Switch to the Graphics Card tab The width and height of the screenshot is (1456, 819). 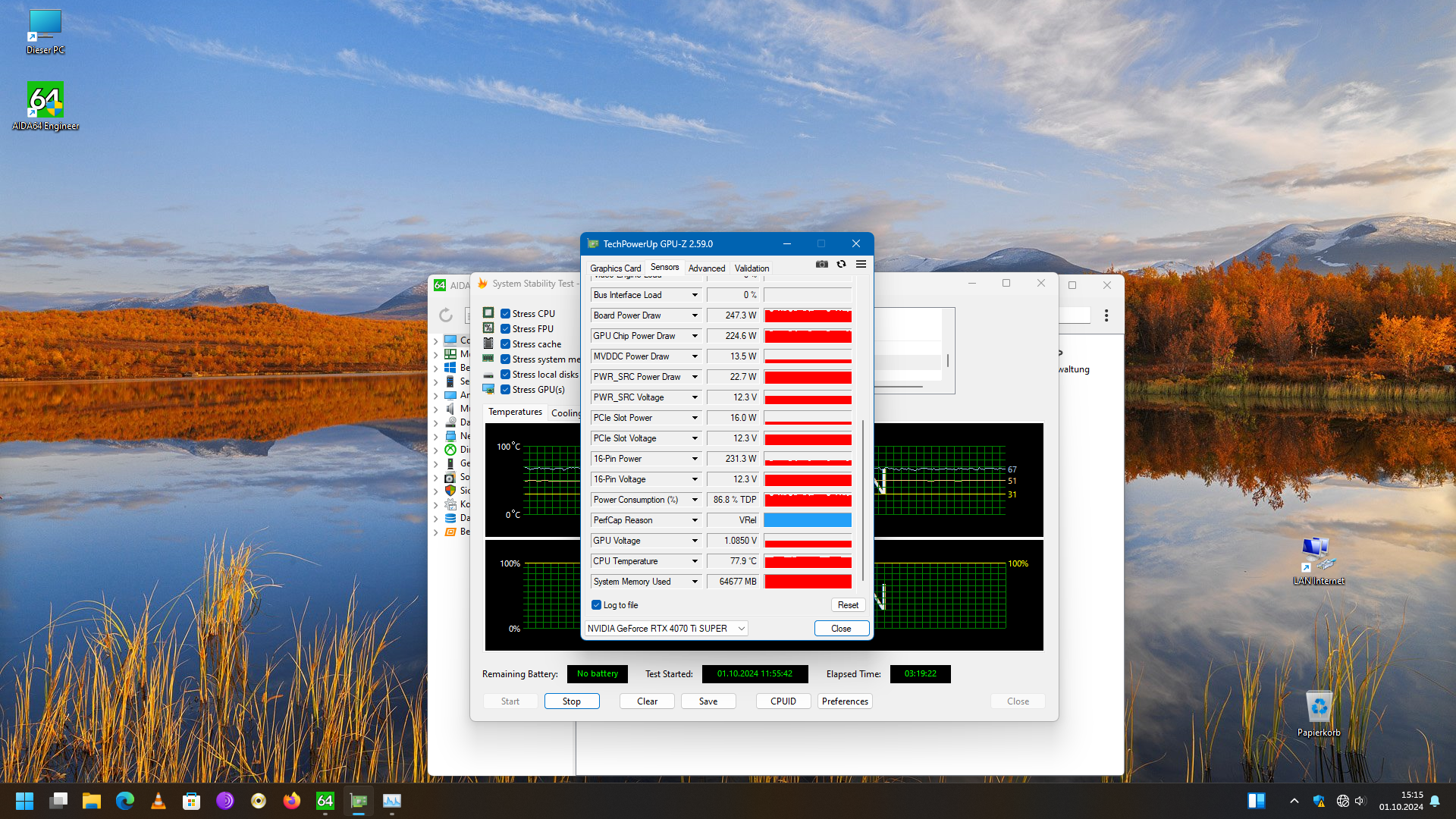(615, 268)
